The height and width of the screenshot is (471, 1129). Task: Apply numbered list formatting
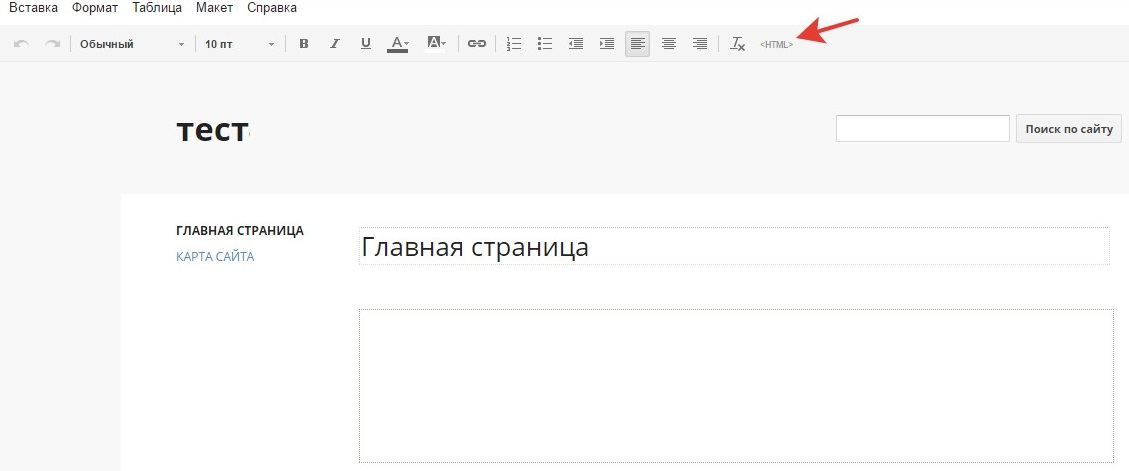pyautogui.click(x=514, y=44)
